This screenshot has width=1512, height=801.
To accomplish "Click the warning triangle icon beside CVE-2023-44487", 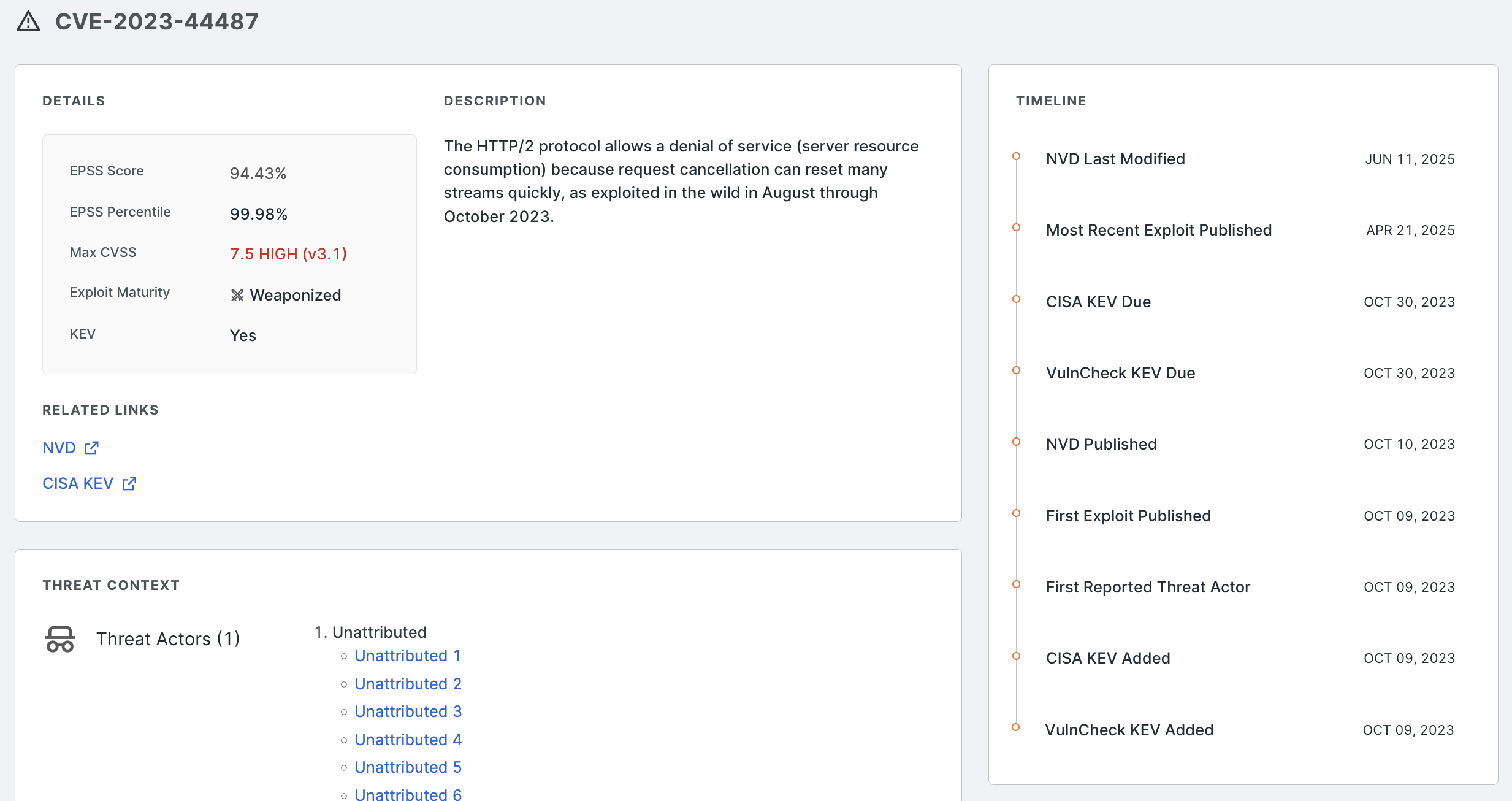I will click(x=28, y=21).
